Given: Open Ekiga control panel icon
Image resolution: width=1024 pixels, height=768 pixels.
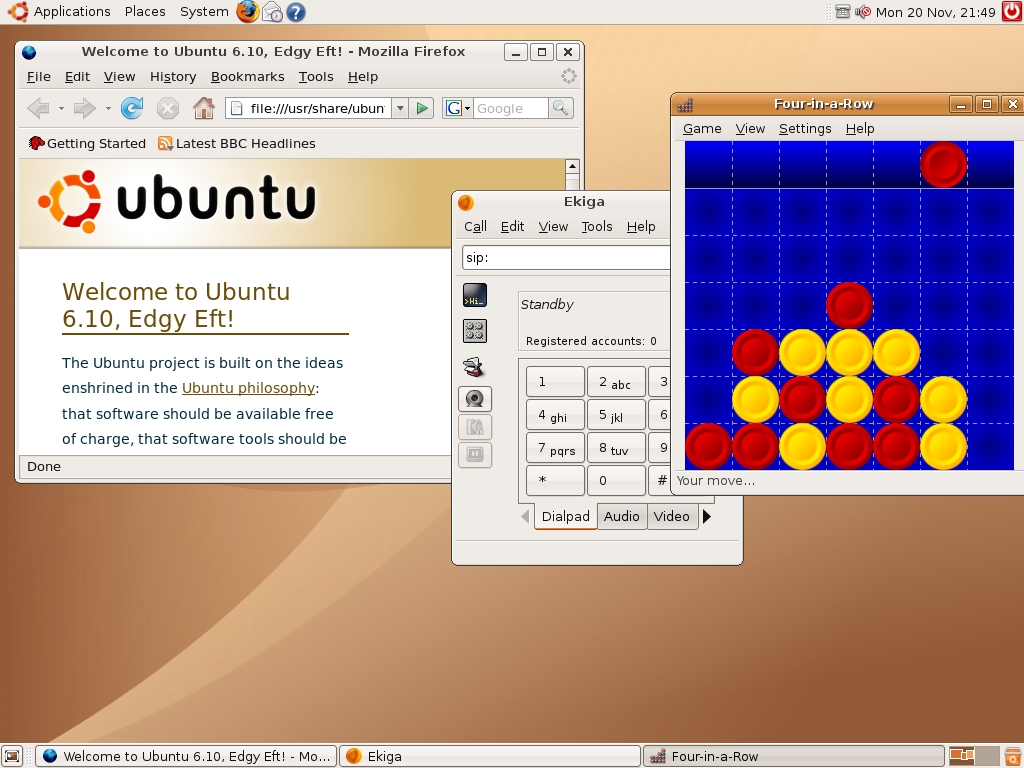Looking at the screenshot, I should click(474, 330).
